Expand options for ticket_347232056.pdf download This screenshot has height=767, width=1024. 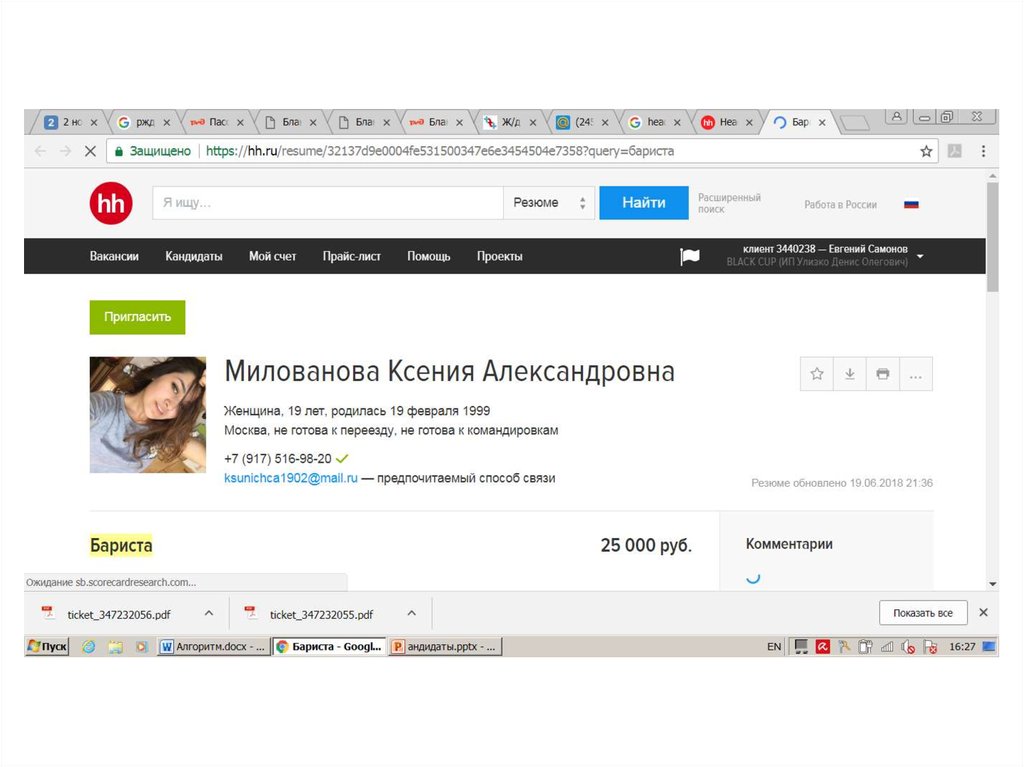tap(209, 613)
